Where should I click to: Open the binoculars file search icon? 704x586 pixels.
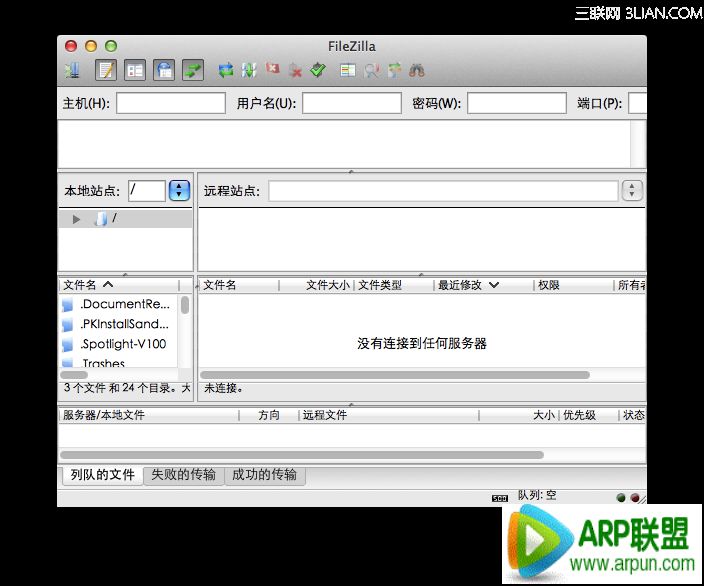417,70
